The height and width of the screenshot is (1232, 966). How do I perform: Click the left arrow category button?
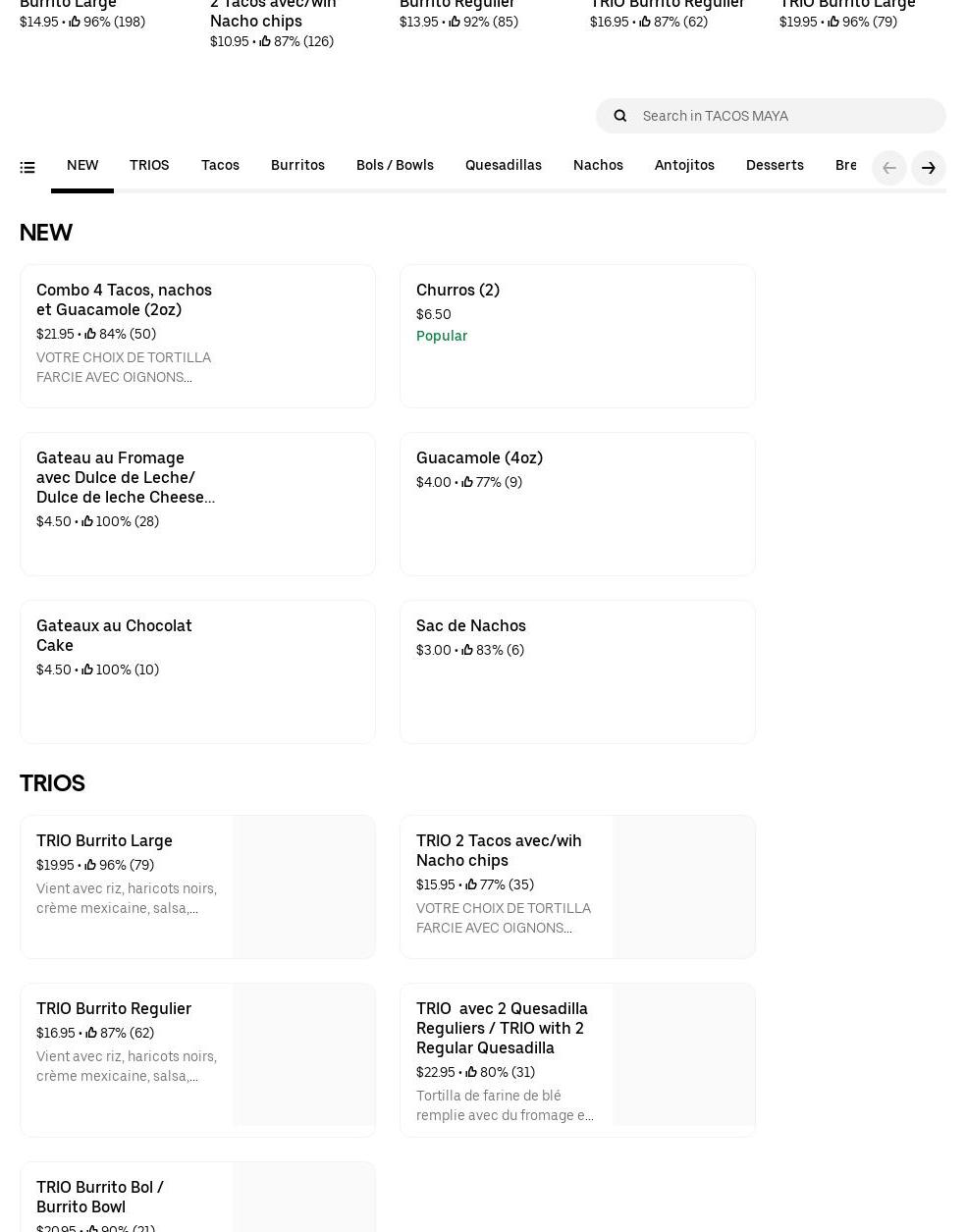[x=888, y=168]
